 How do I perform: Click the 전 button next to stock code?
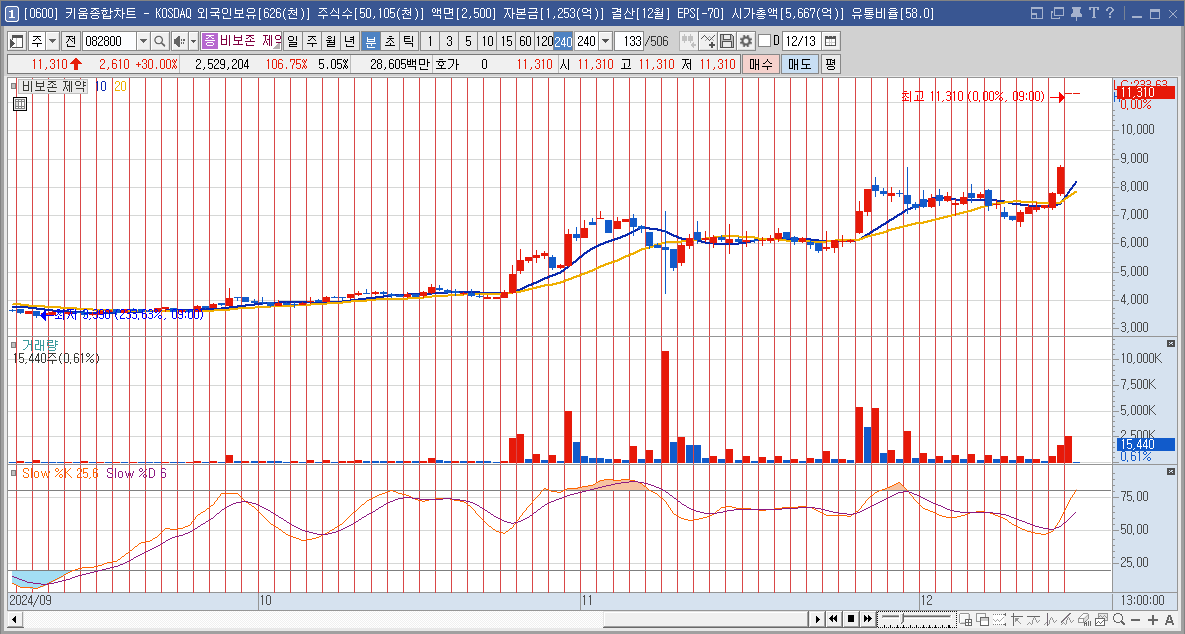(x=70, y=42)
